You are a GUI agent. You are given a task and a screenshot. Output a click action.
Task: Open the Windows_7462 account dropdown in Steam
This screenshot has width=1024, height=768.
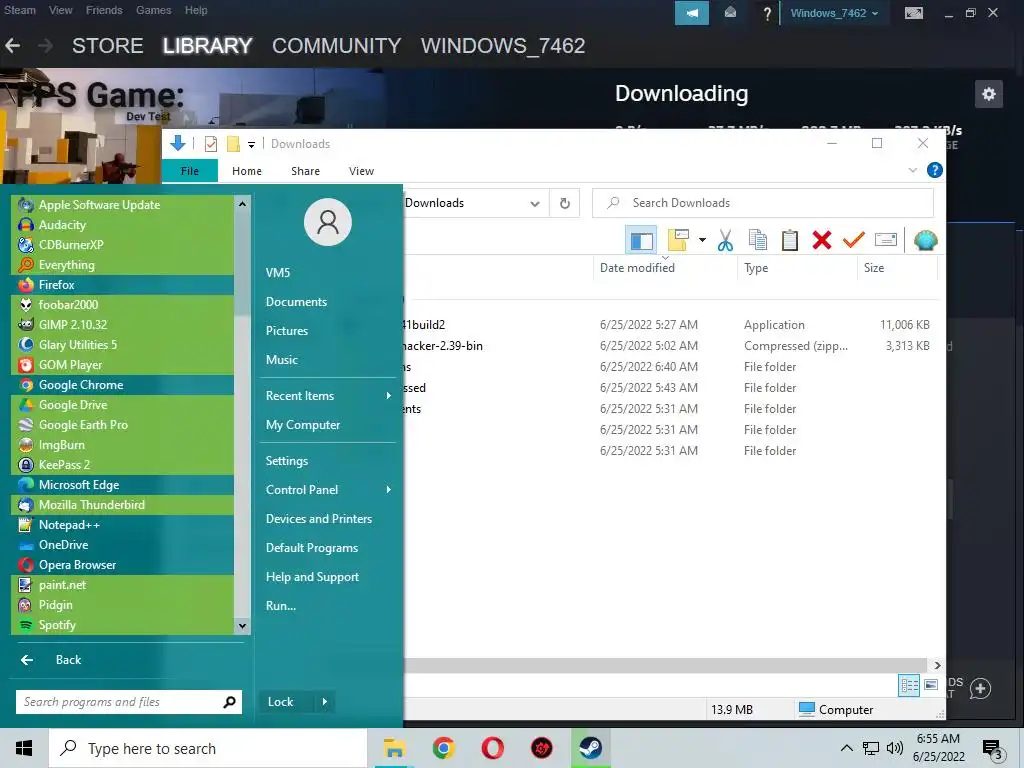pyautogui.click(x=834, y=13)
